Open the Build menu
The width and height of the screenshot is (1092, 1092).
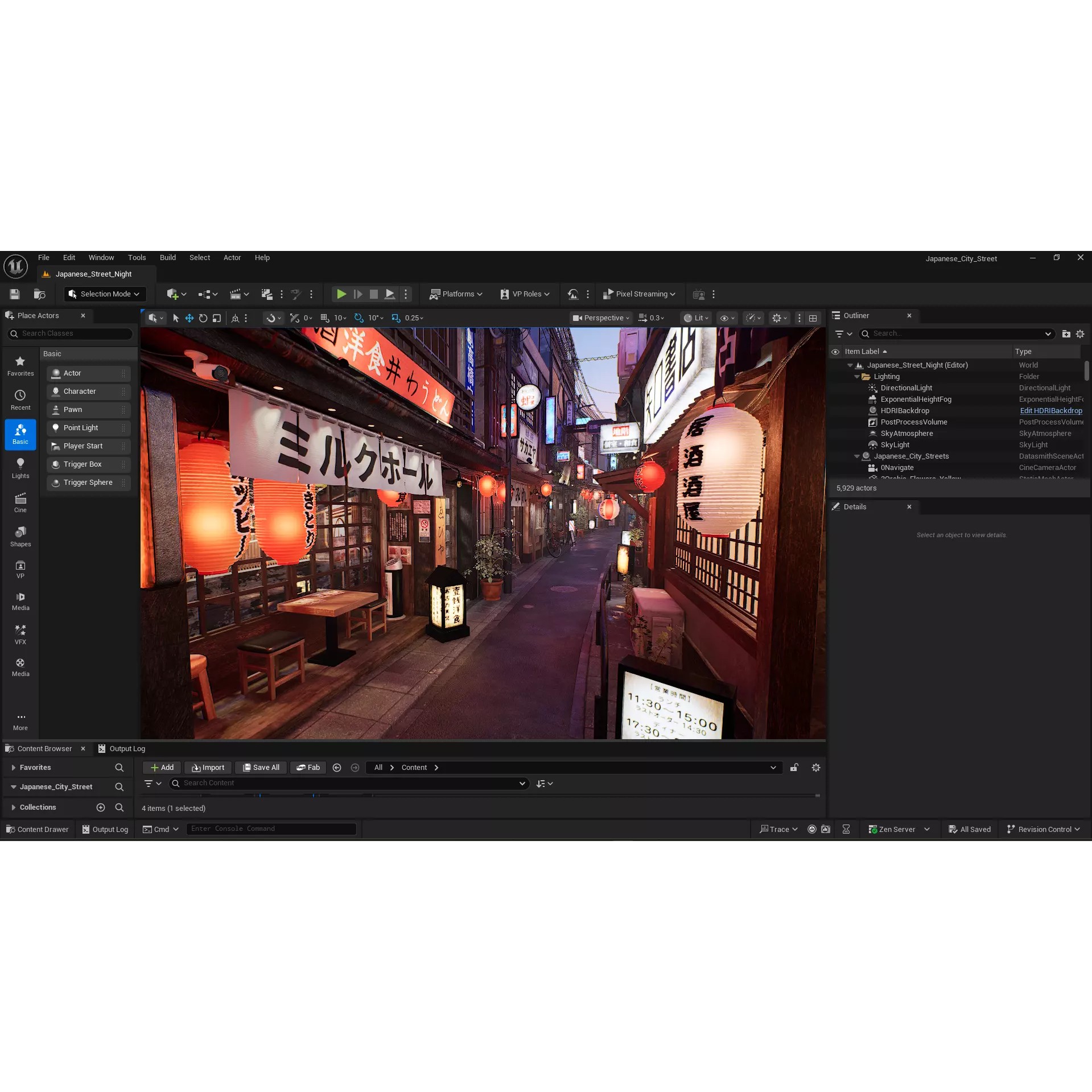167,257
